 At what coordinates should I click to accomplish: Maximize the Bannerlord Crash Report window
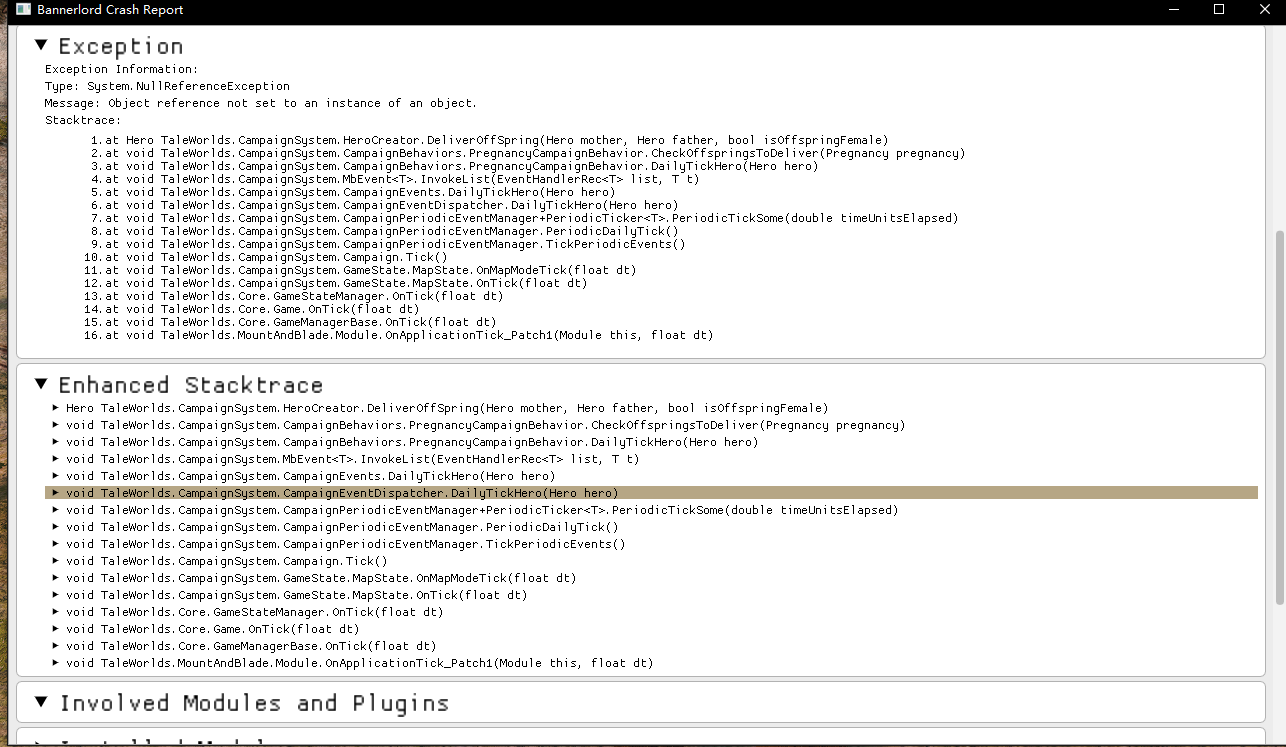pyautogui.click(x=1219, y=9)
